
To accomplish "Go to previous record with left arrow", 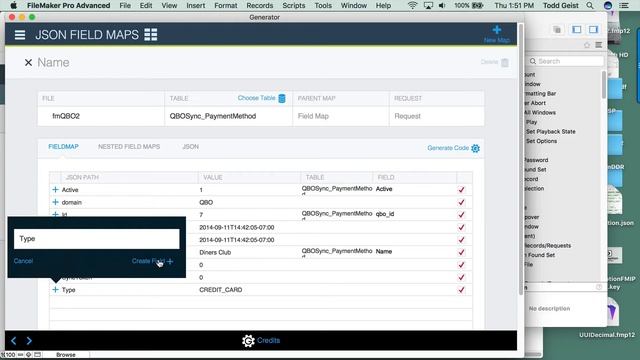I will [x=13, y=340].
